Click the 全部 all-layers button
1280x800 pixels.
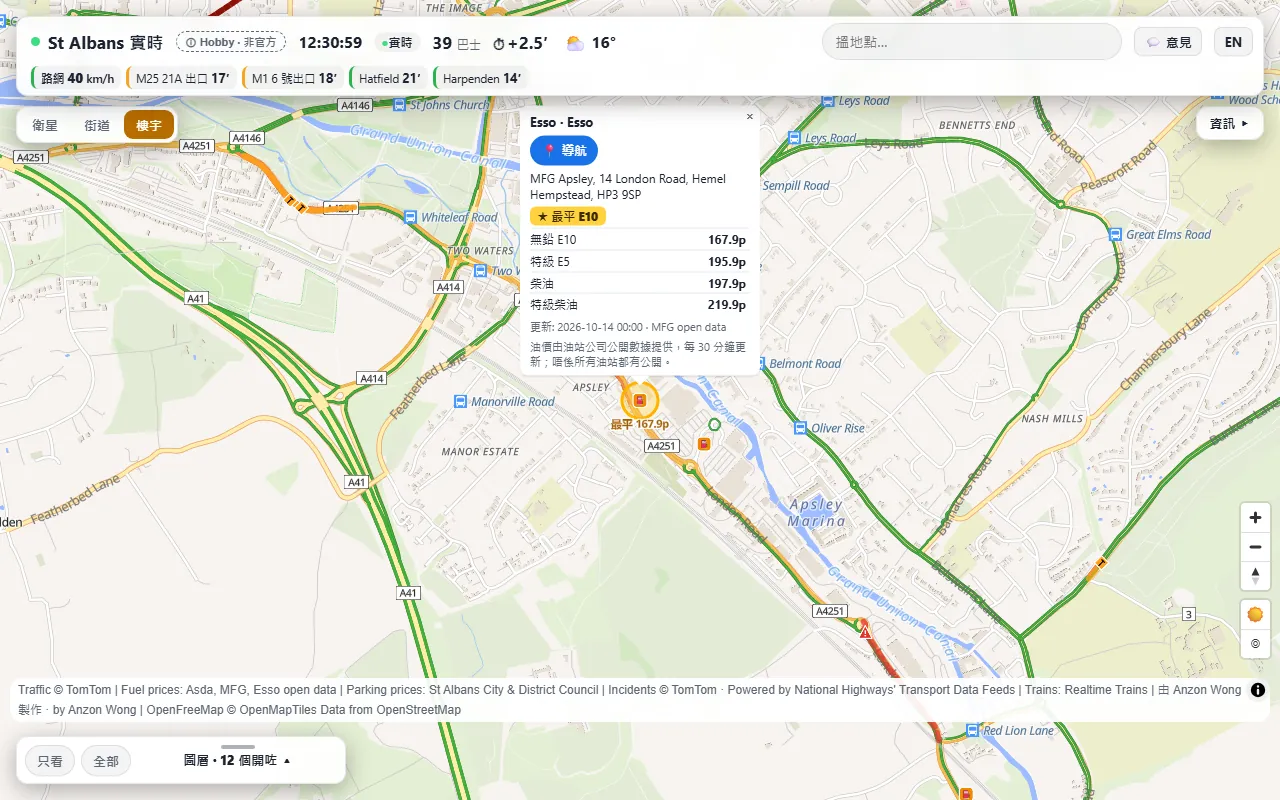pyautogui.click(x=106, y=761)
